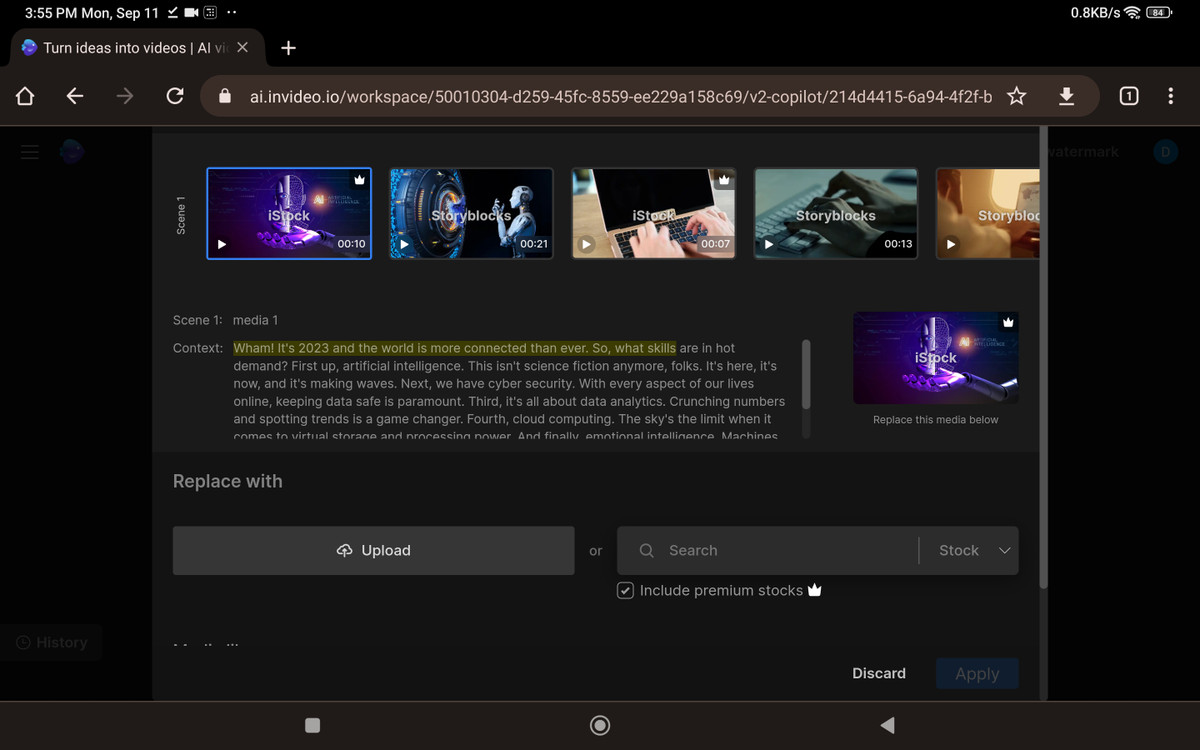
Task: Tap the download icon in the address bar
Action: 1066,96
